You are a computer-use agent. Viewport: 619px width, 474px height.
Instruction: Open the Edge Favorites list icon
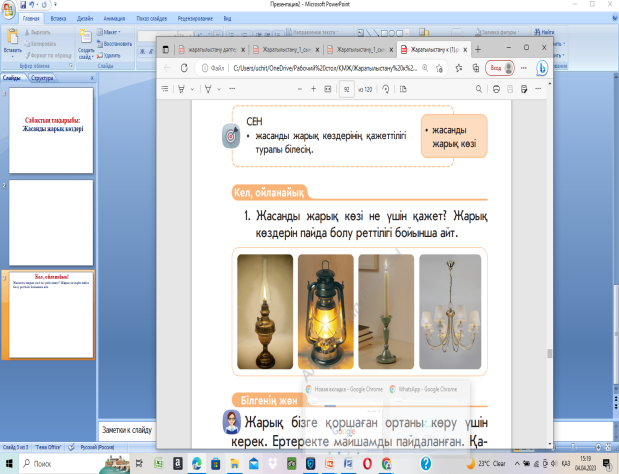pyautogui.click(x=459, y=68)
